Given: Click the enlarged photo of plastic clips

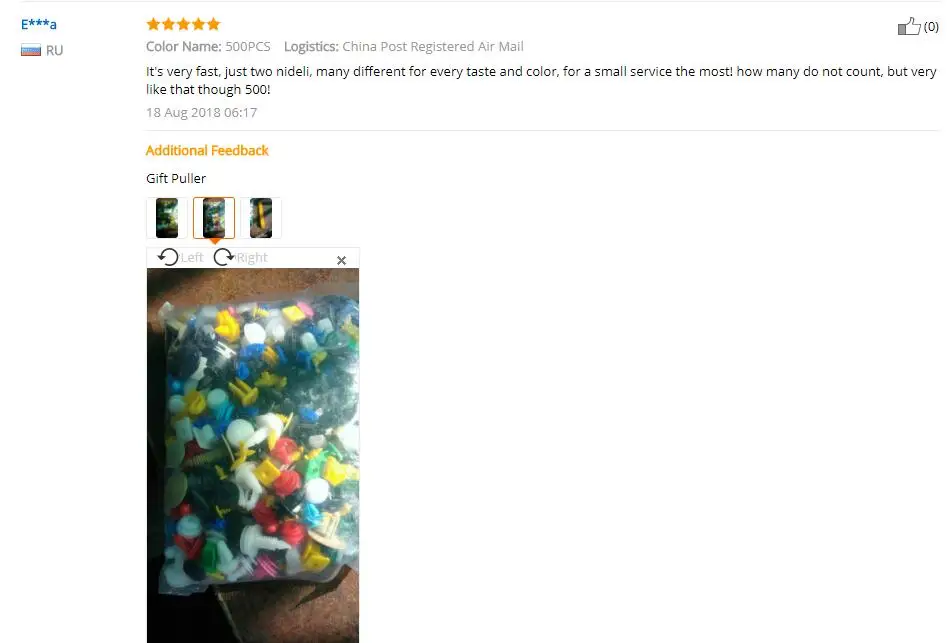Looking at the screenshot, I should pos(253,455).
